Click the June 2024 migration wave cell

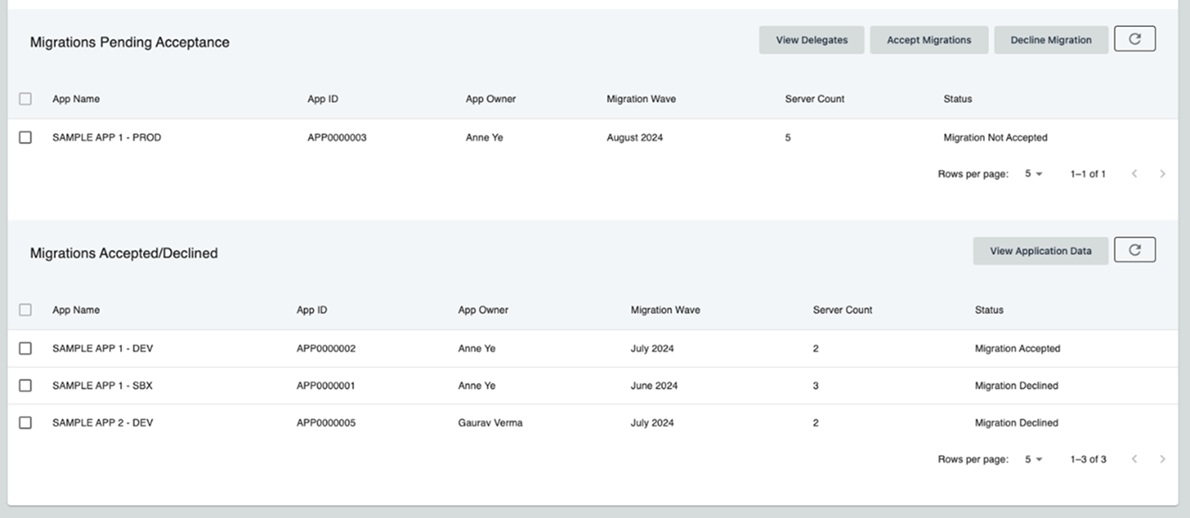[x=654, y=385]
